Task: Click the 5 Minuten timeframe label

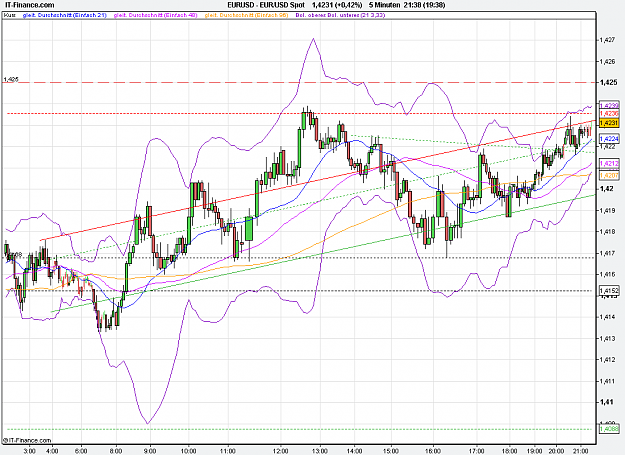Action: [x=384, y=5]
